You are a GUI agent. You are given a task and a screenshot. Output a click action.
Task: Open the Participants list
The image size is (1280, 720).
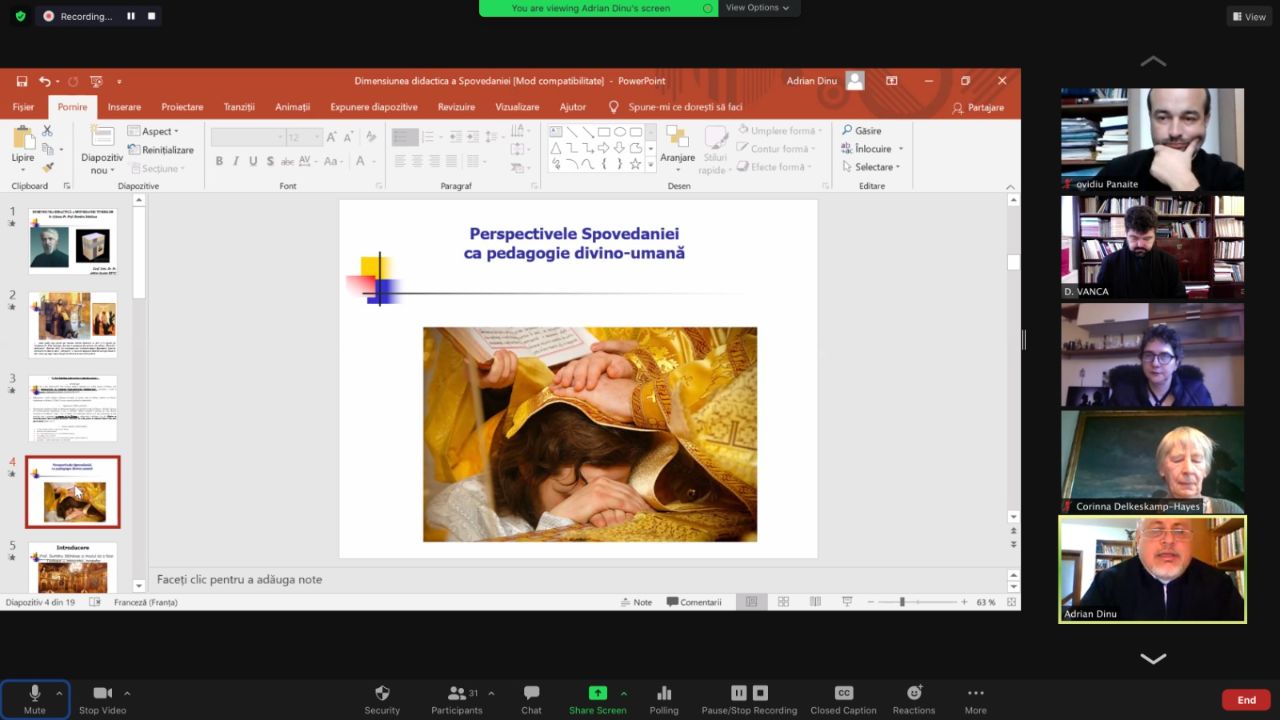coord(457,694)
